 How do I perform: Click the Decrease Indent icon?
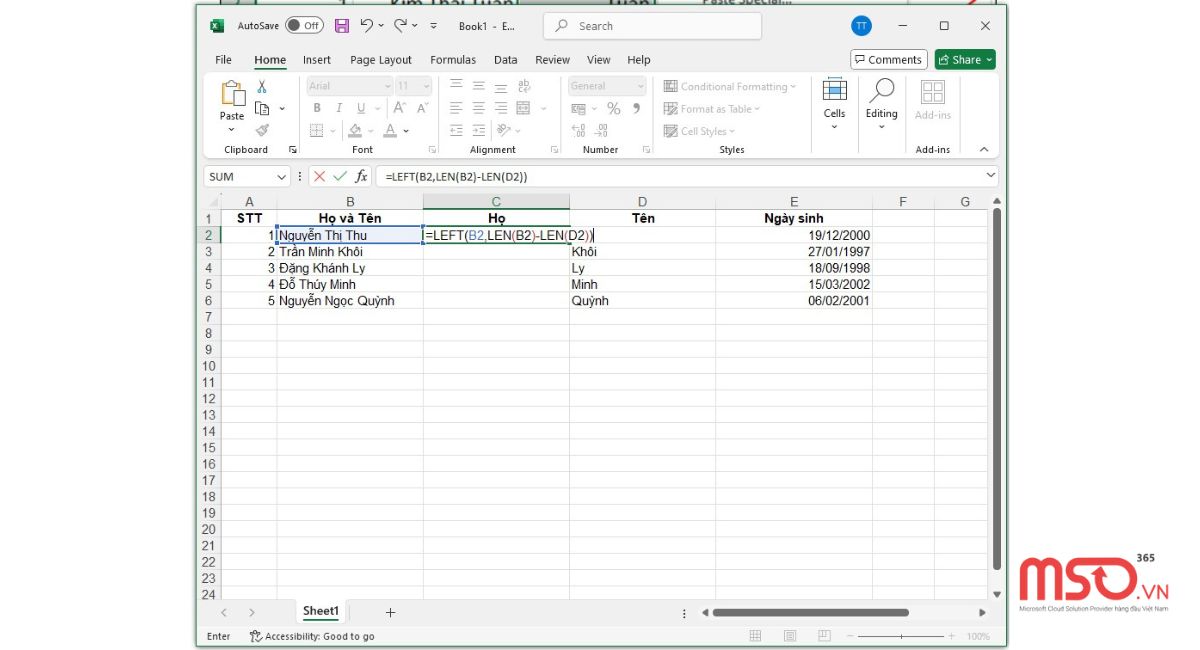pos(456,130)
